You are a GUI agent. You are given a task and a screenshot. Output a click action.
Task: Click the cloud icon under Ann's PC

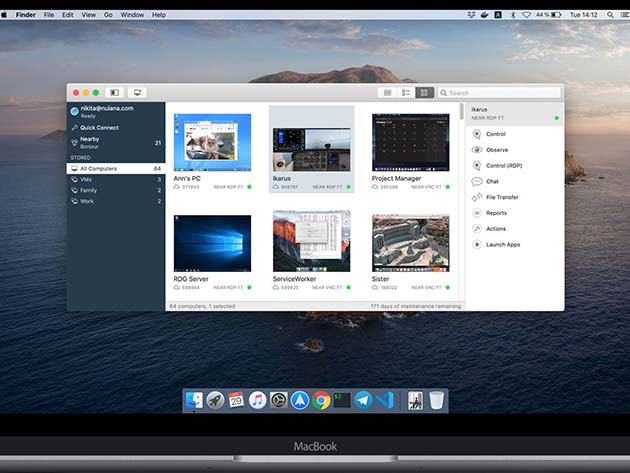tap(176, 187)
